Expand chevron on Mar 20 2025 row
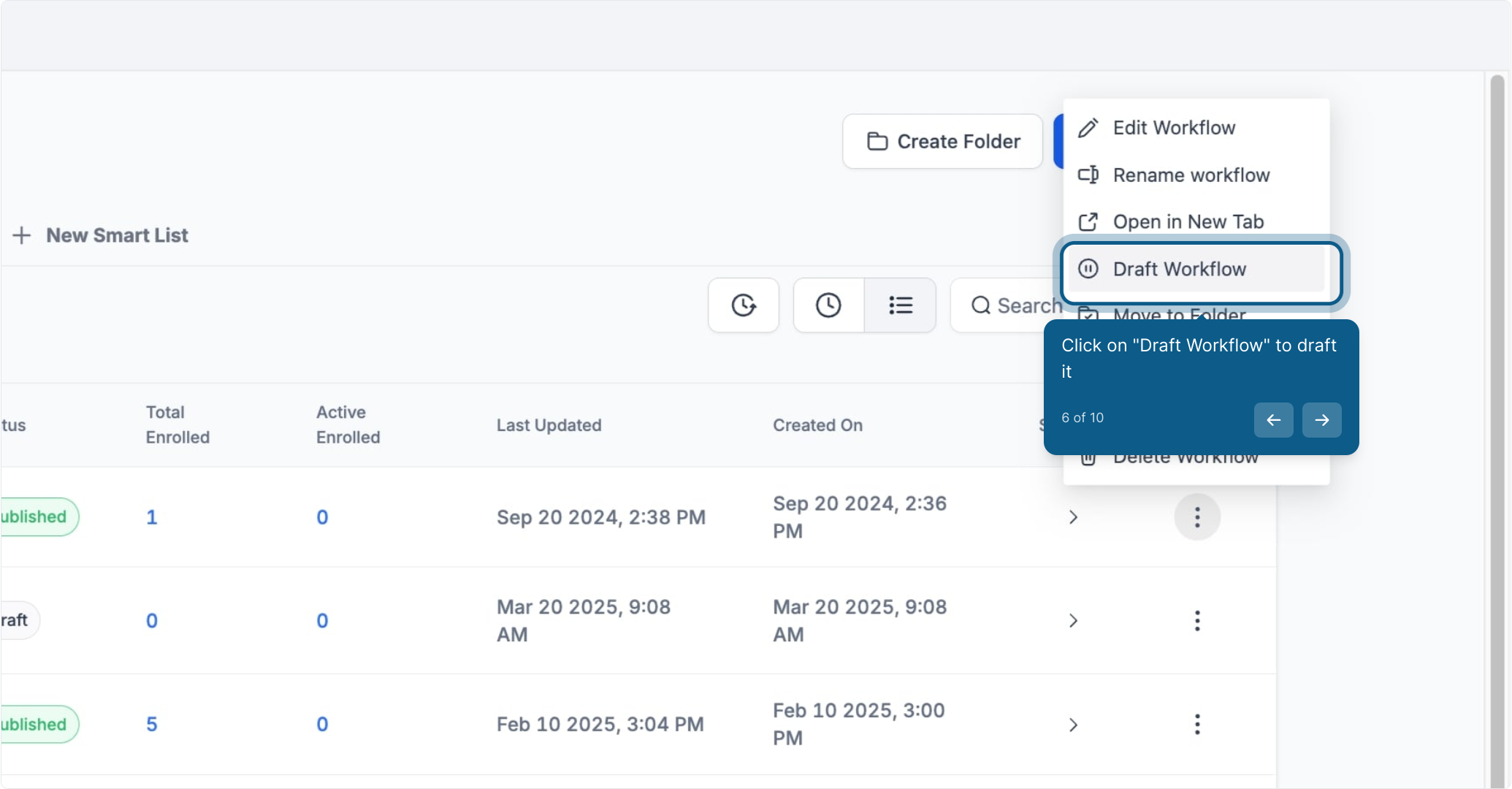Viewport: 1512px width, 789px height. click(1073, 621)
